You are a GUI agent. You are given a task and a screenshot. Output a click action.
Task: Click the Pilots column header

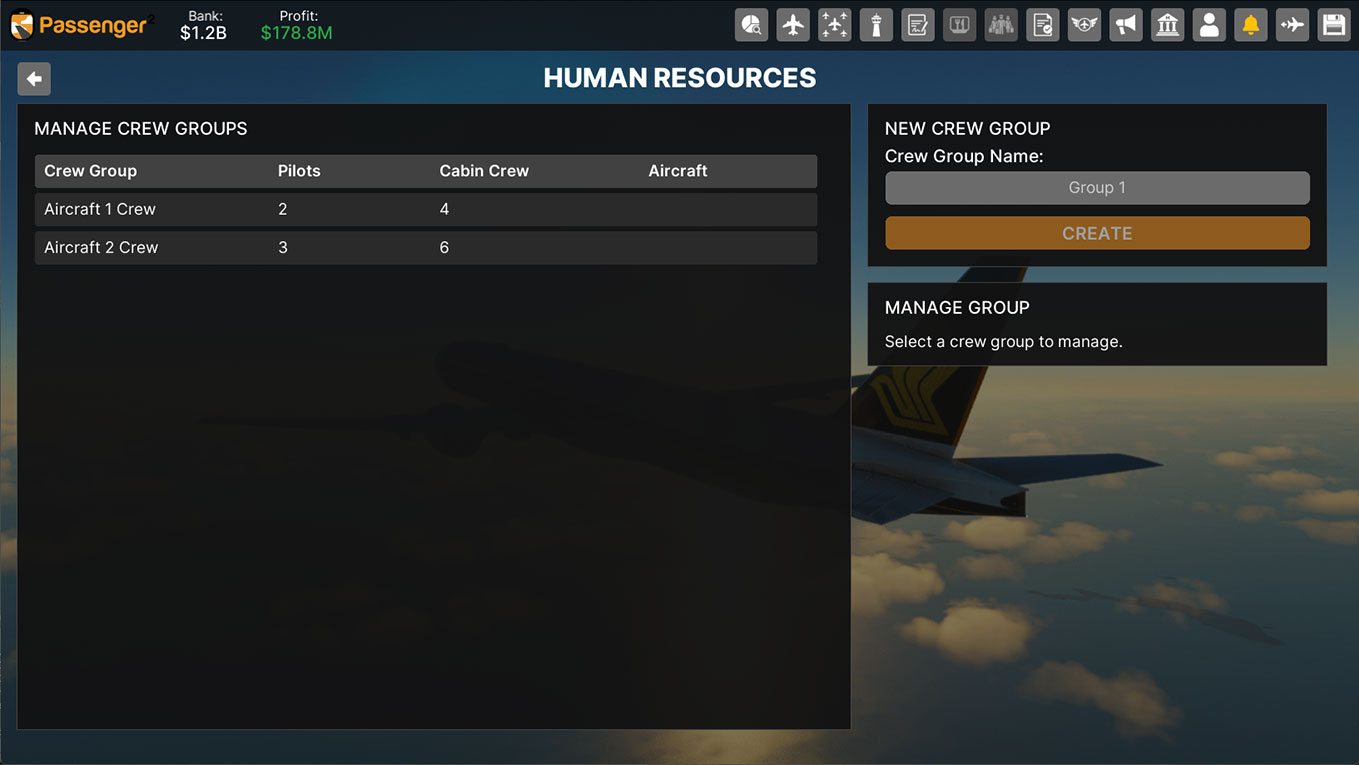click(x=299, y=171)
